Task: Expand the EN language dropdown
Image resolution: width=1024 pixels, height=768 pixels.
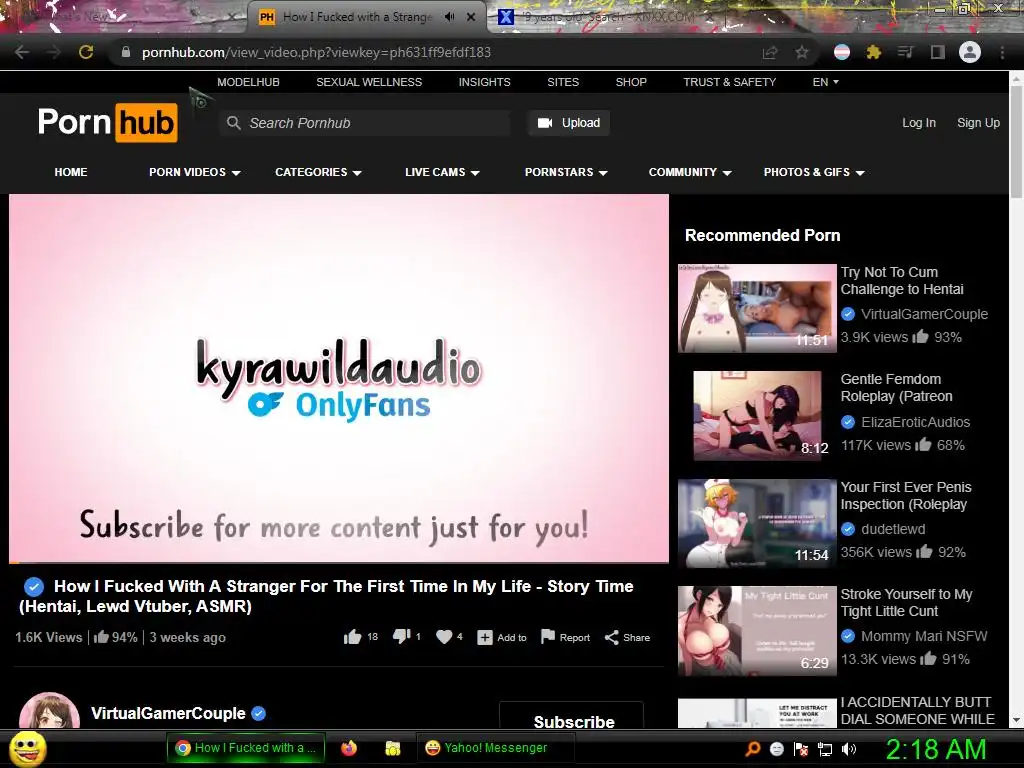Action: click(825, 82)
